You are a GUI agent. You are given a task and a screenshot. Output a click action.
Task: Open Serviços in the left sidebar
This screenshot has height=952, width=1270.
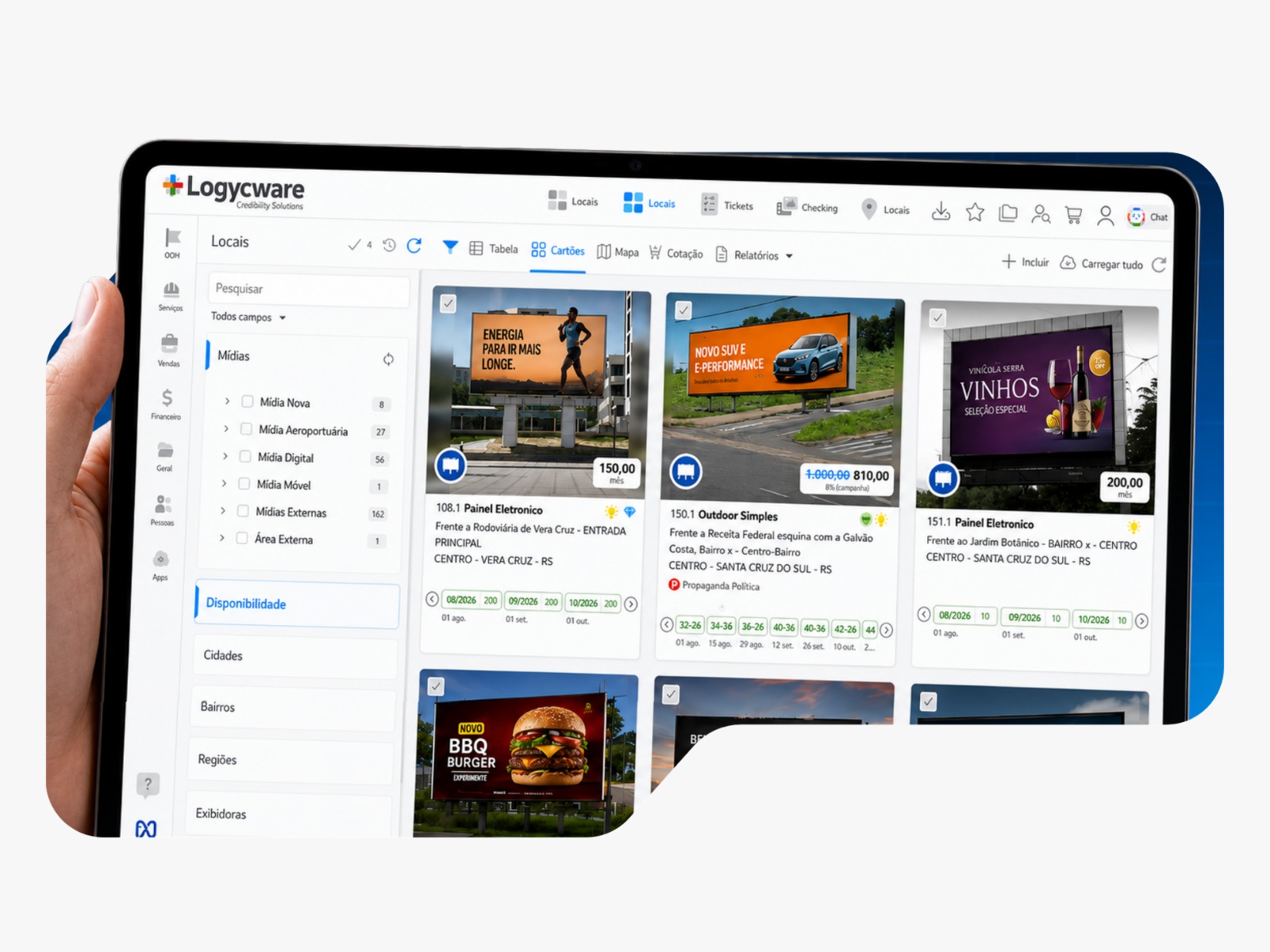171,297
